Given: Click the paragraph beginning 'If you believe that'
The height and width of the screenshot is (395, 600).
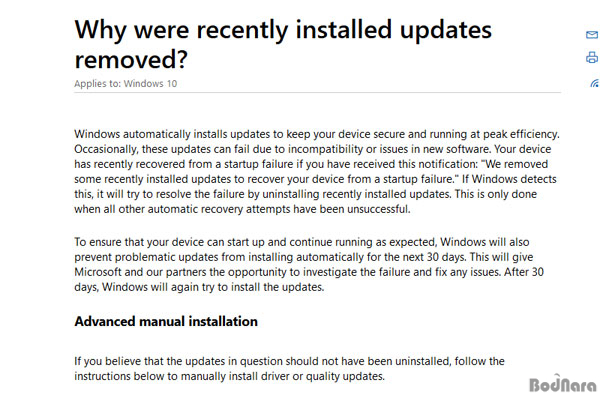Looking at the screenshot, I should (x=289, y=369).
